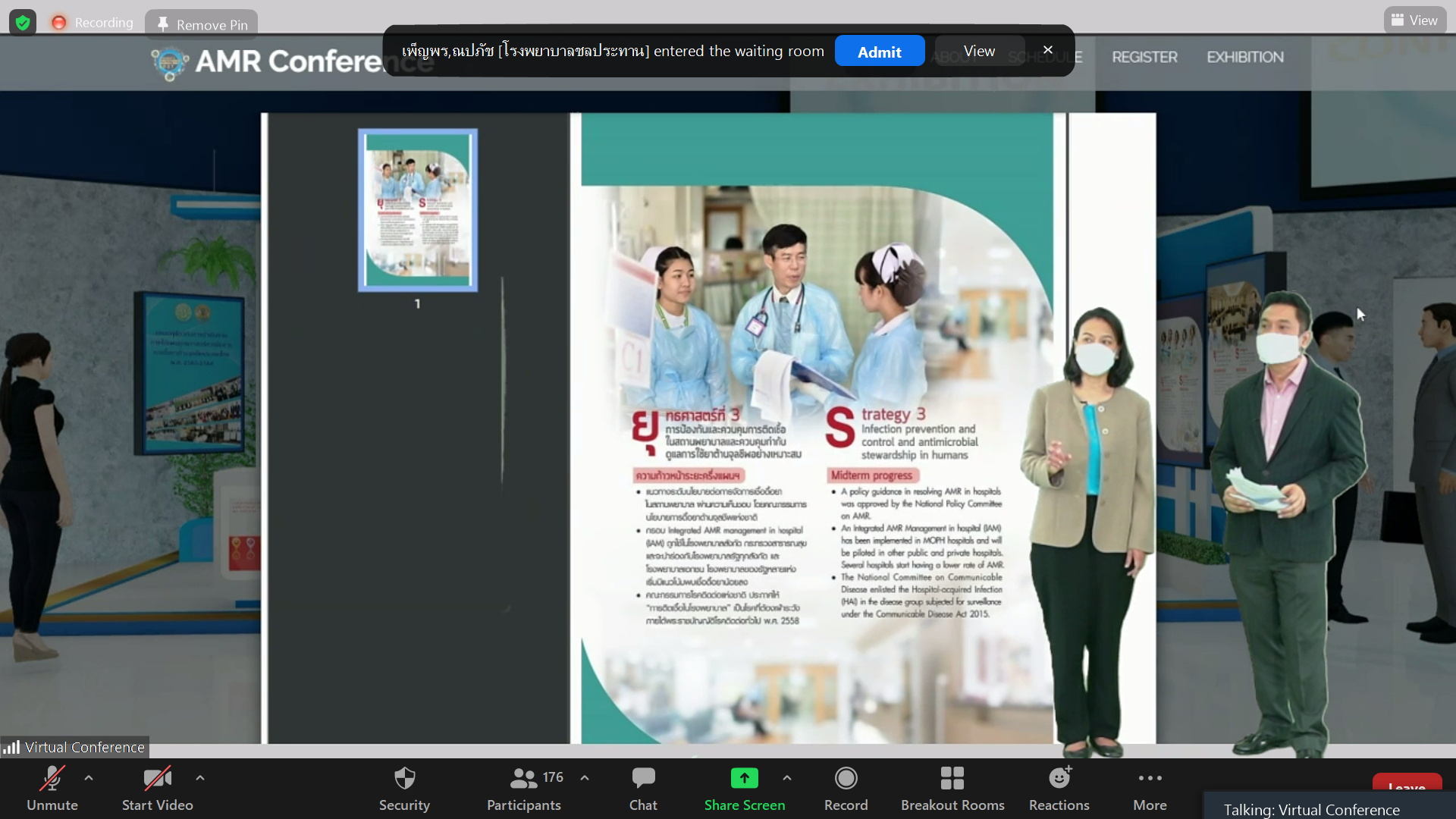Open the Chat panel

coord(643,789)
